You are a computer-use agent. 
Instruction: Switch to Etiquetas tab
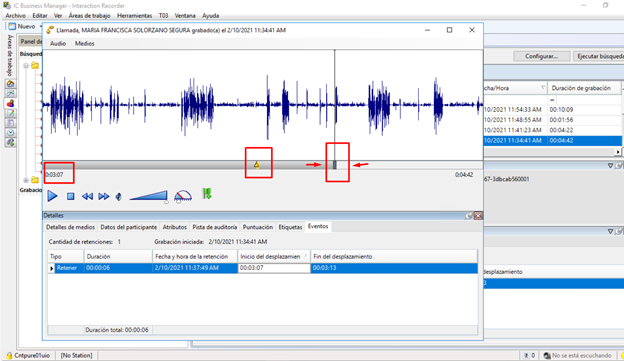click(291, 227)
